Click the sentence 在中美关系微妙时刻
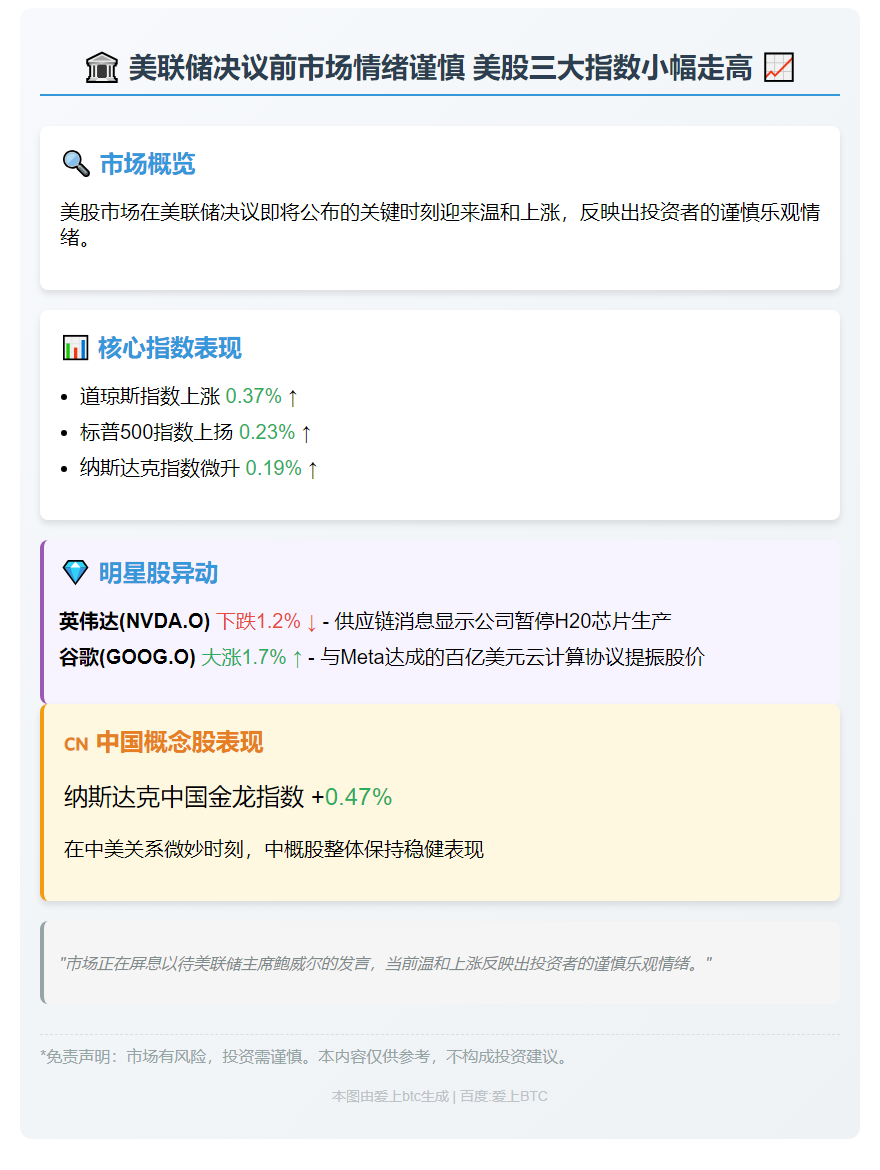Viewport: 880px width, 1170px height. (274, 849)
